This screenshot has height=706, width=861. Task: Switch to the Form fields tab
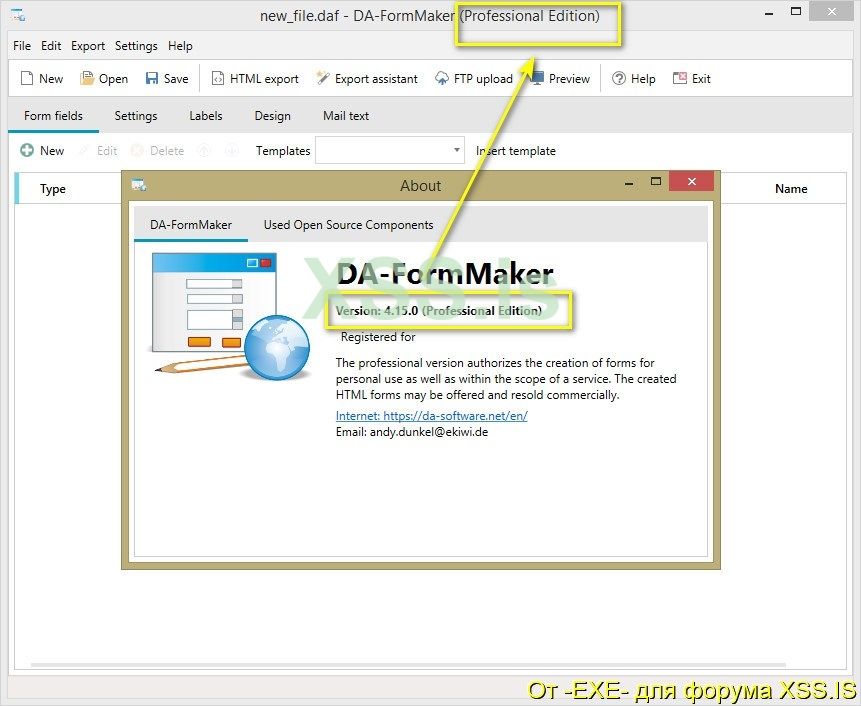(53, 116)
